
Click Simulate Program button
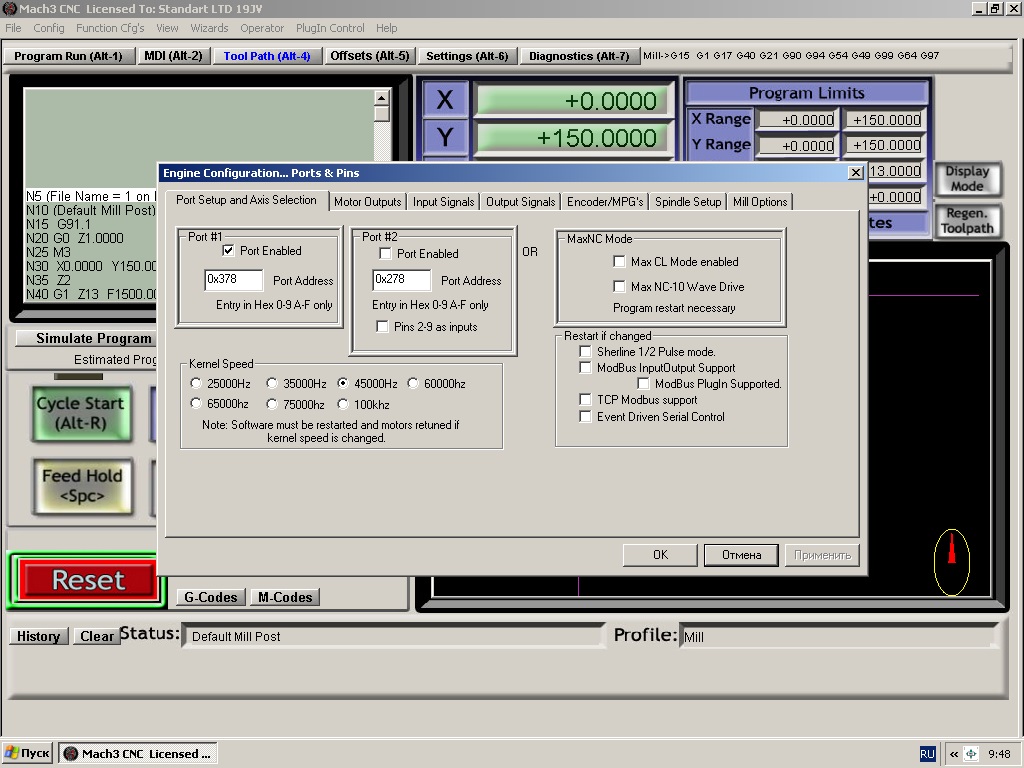coord(88,338)
